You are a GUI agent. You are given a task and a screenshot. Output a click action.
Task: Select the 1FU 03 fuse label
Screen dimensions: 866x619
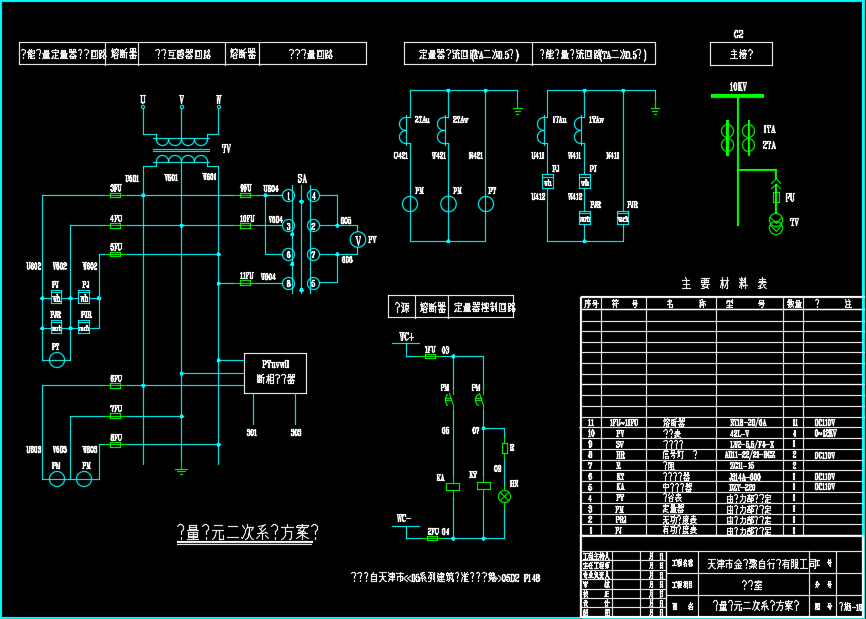click(436, 350)
